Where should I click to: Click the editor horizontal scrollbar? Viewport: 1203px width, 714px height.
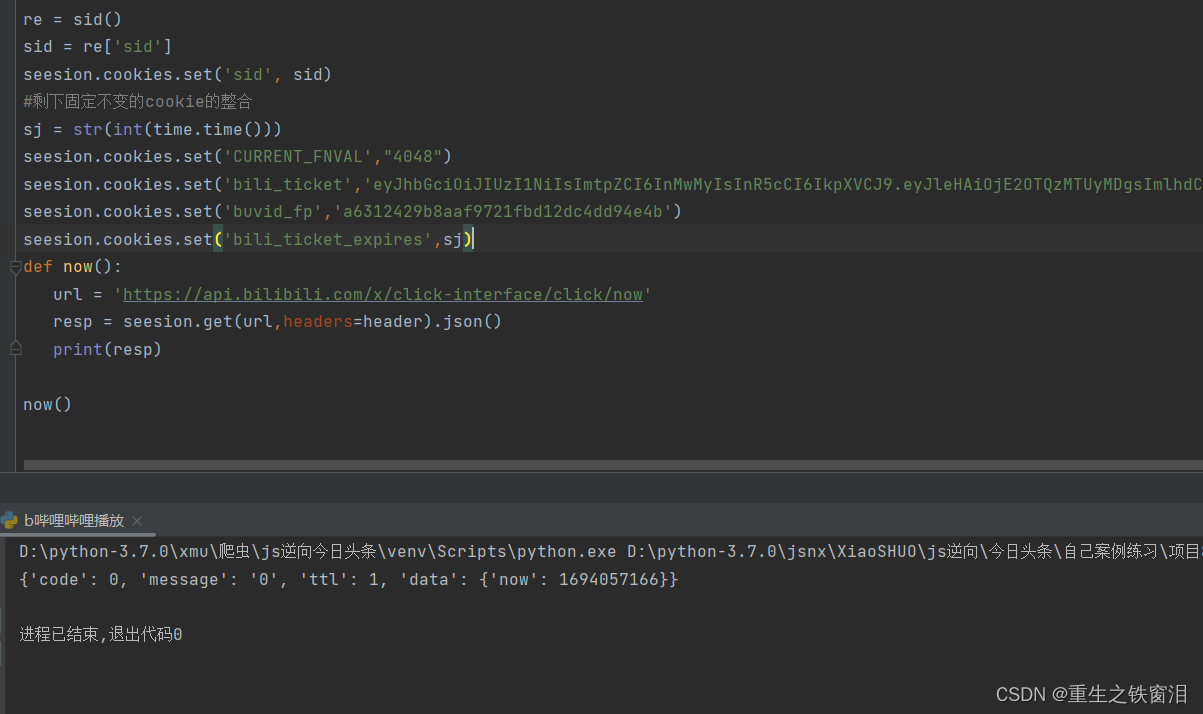click(613, 465)
